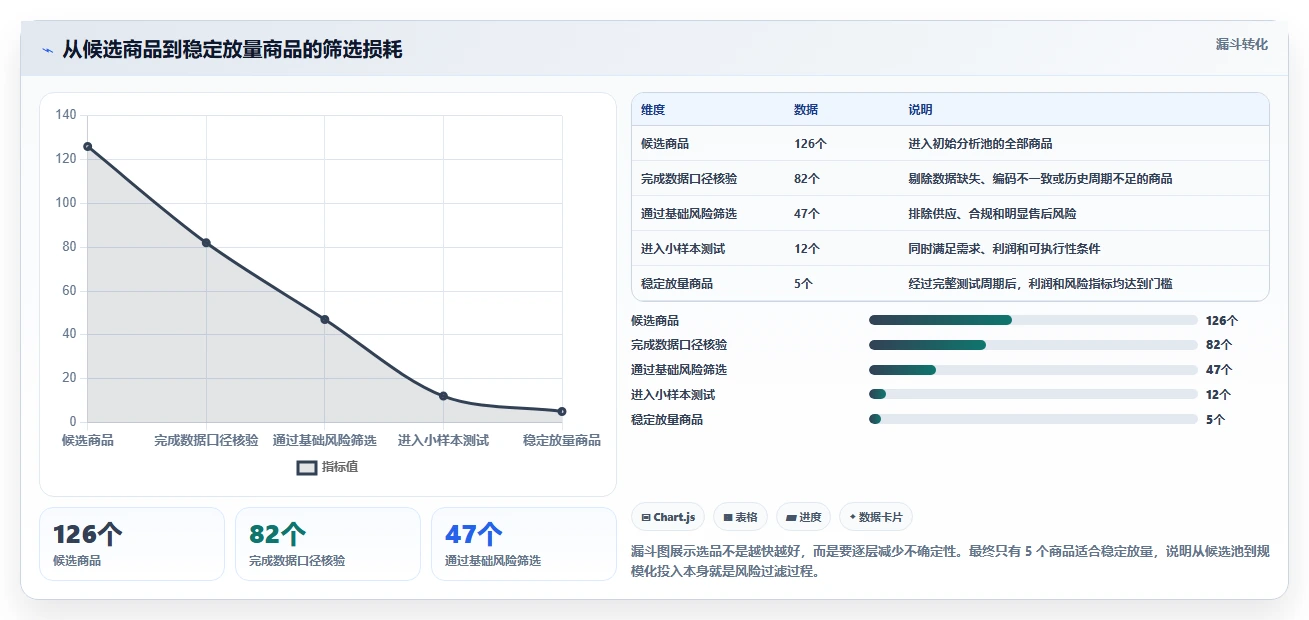This screenshot has height=620, width=1309.
Task: Click x-axis label 稳定放量商品
Action: pyautogui.click(x=562, y=440)
